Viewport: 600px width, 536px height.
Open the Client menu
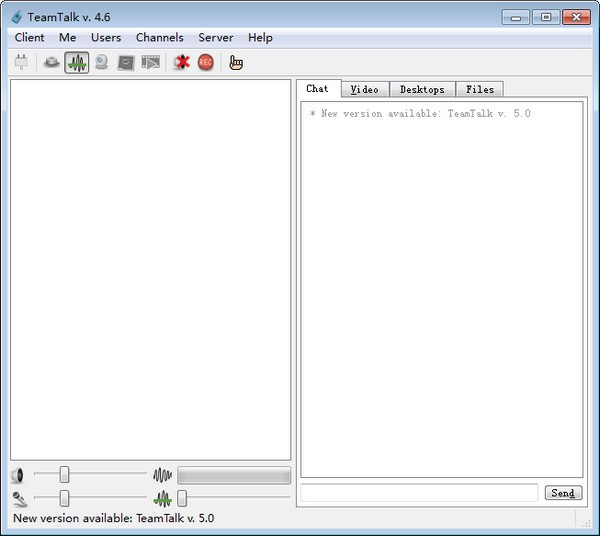click(x=29, y=37)
